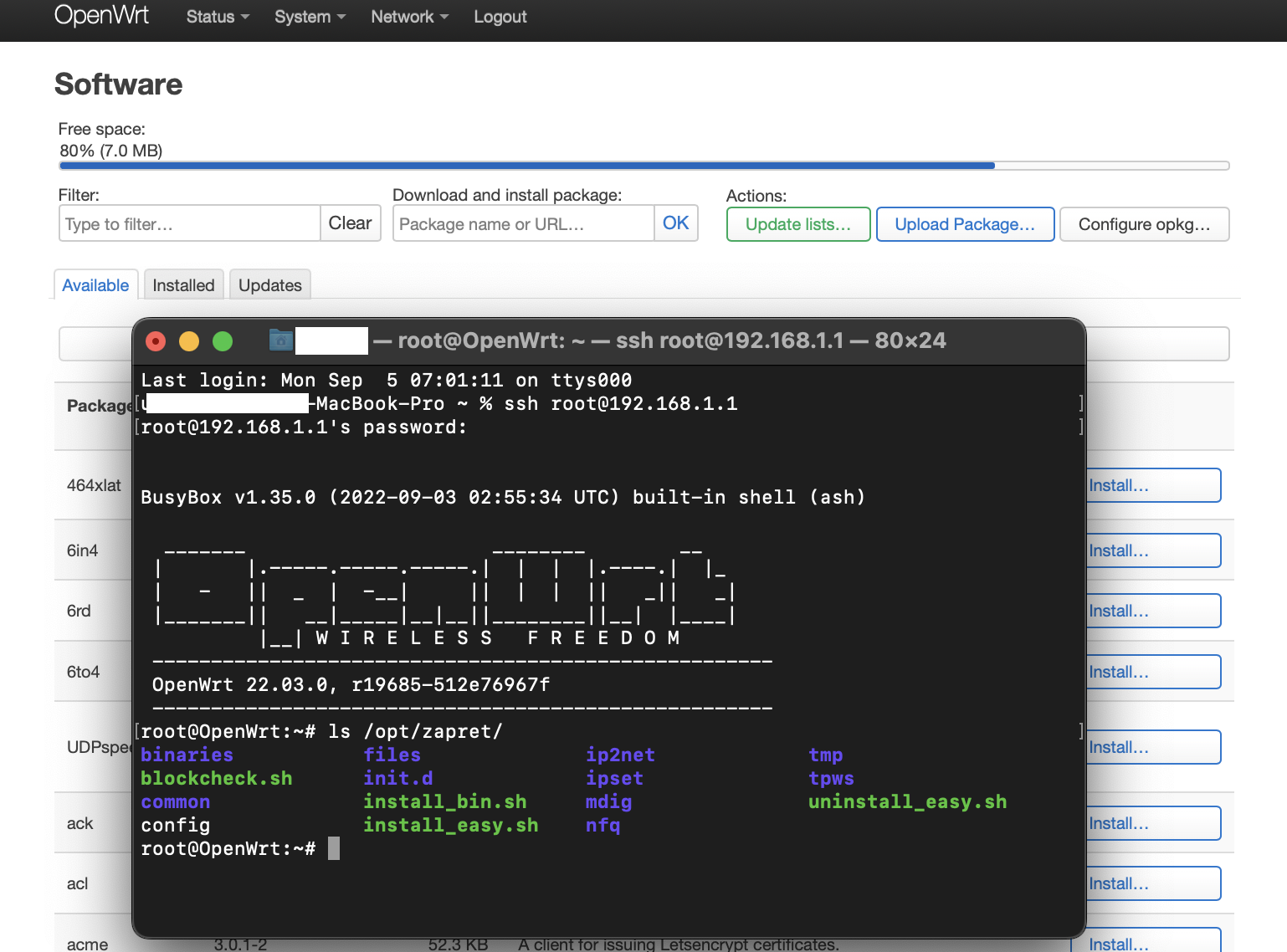The height and width of the screenshot is (952, 1287).
Task: Click the '80% (7.0 MB)' free space text
Action: pyautogui.click(x=111, y=151)
